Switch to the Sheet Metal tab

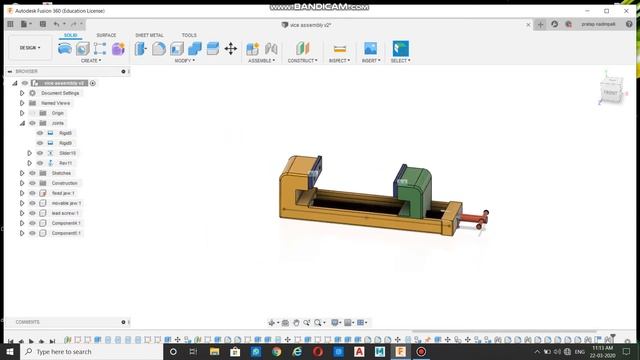tap(149, 36)
